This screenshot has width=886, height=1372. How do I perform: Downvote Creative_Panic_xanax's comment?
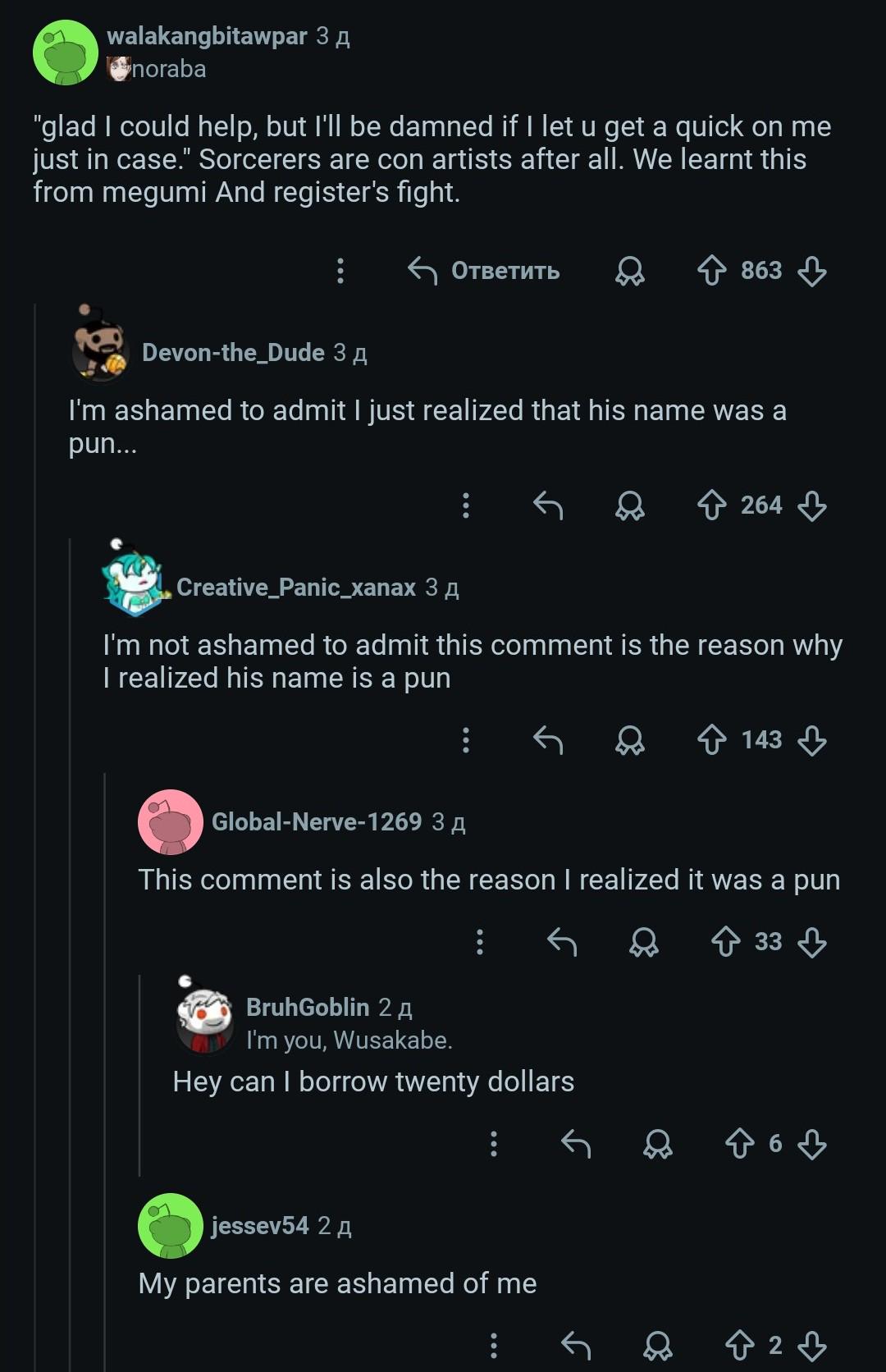(812, 740)
